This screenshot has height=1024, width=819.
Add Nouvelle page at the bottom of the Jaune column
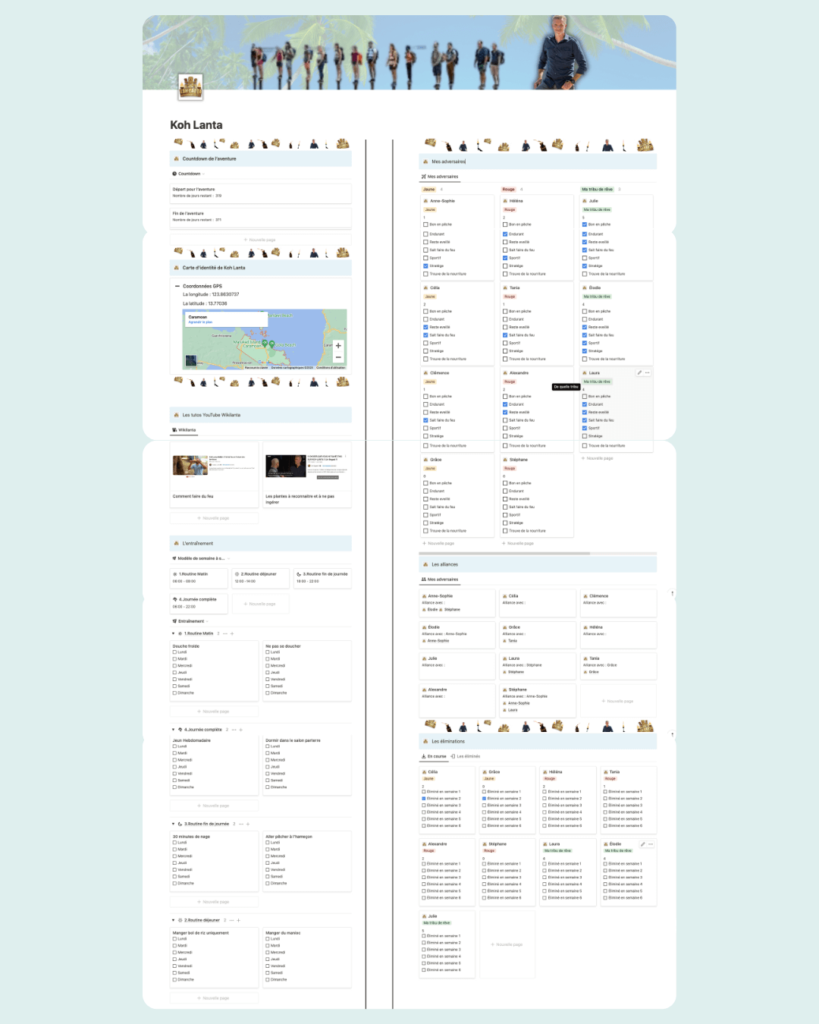point(438,543)
